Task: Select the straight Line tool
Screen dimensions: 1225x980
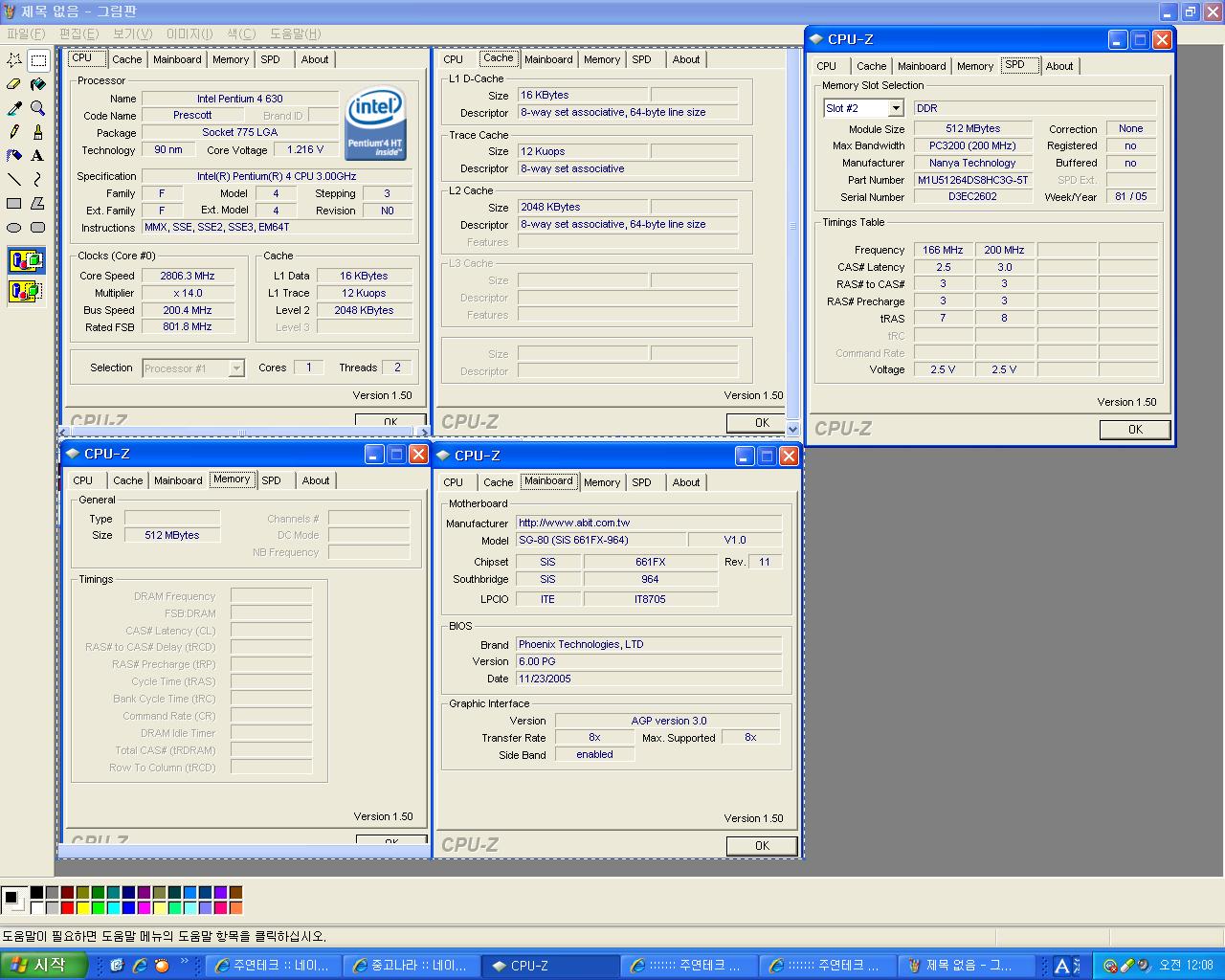Action: [x=14, y=179]
